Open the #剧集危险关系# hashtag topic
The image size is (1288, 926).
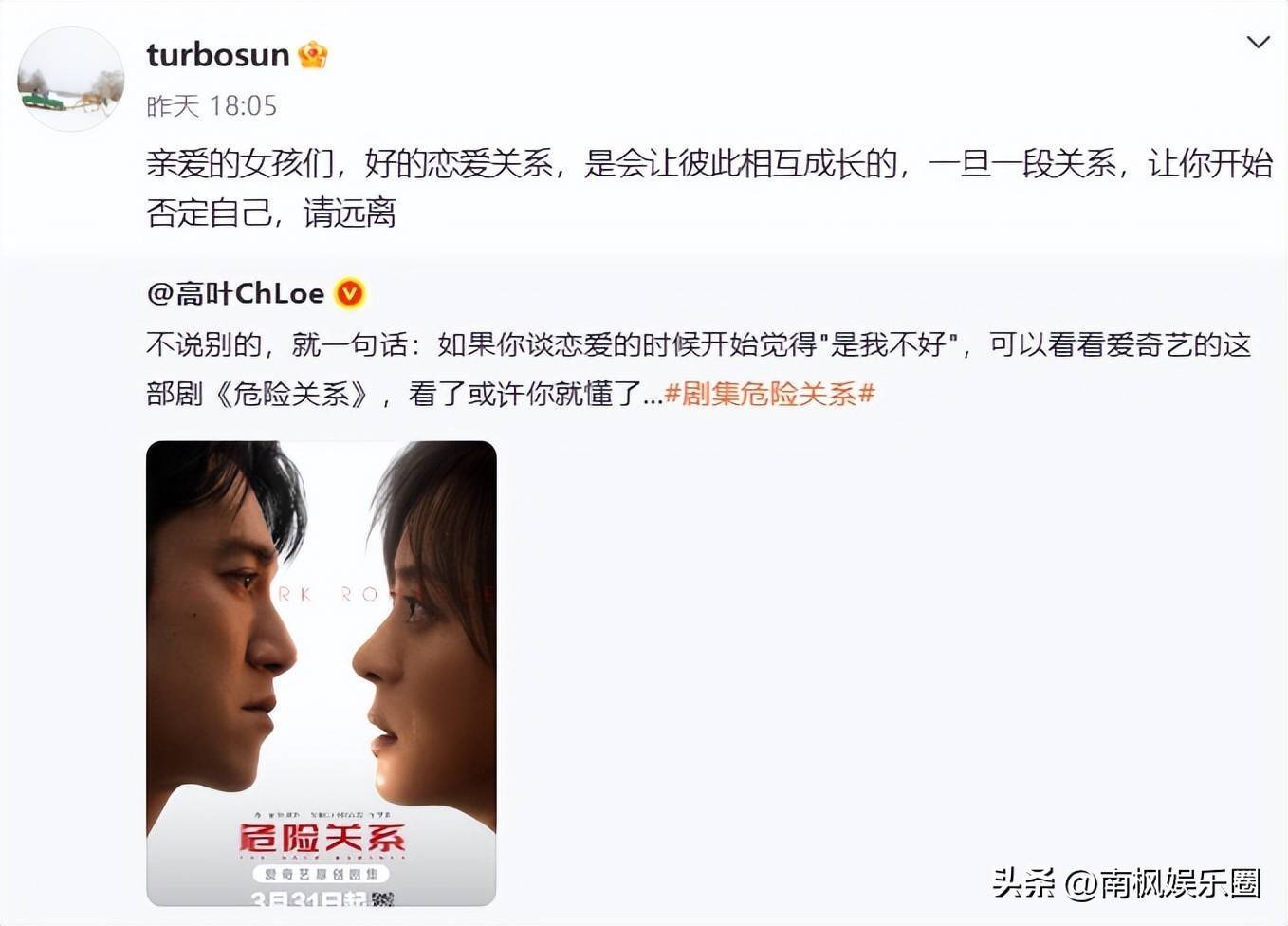click(769, 393)
